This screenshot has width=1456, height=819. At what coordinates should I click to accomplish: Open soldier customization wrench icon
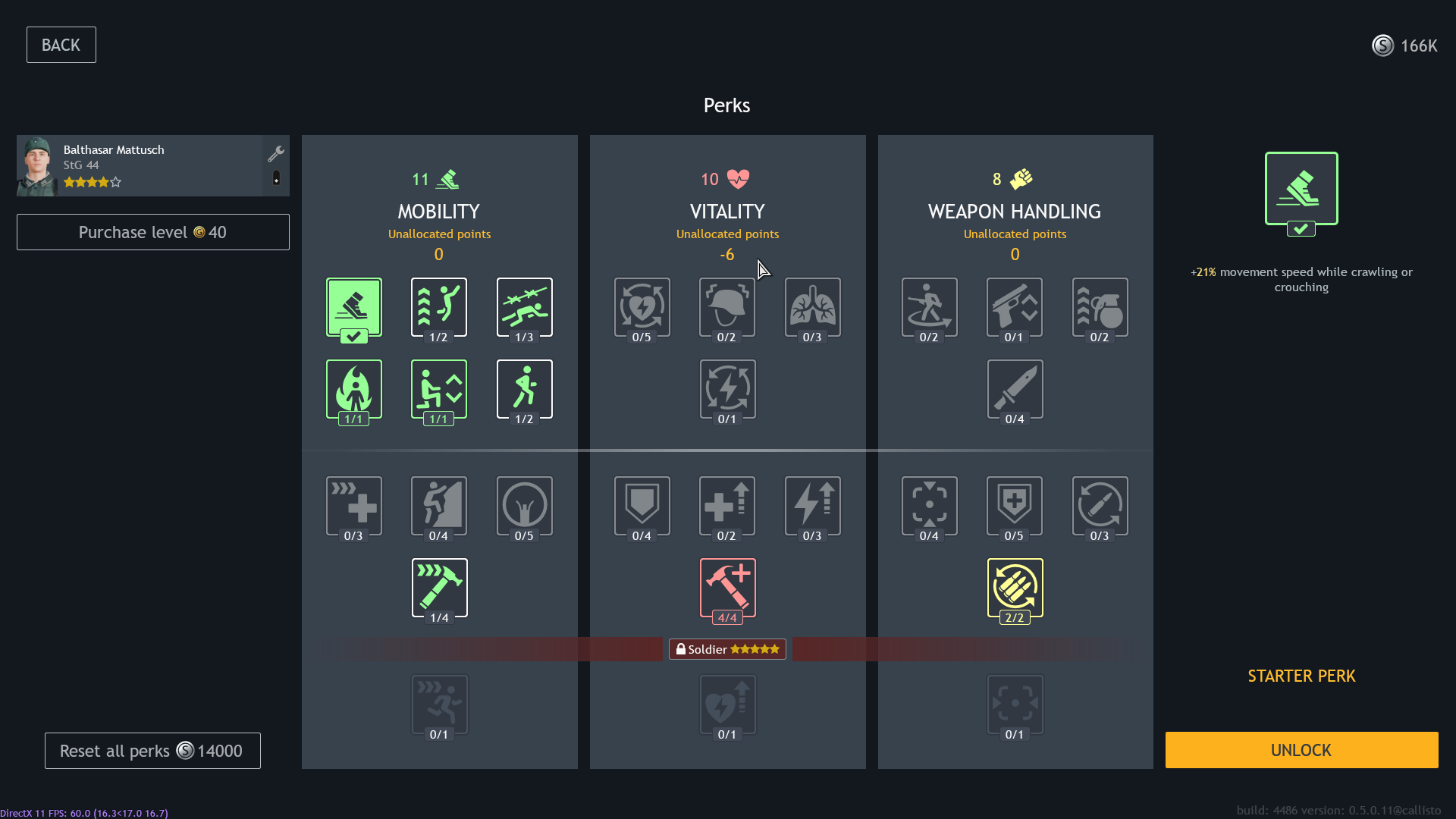276,154
